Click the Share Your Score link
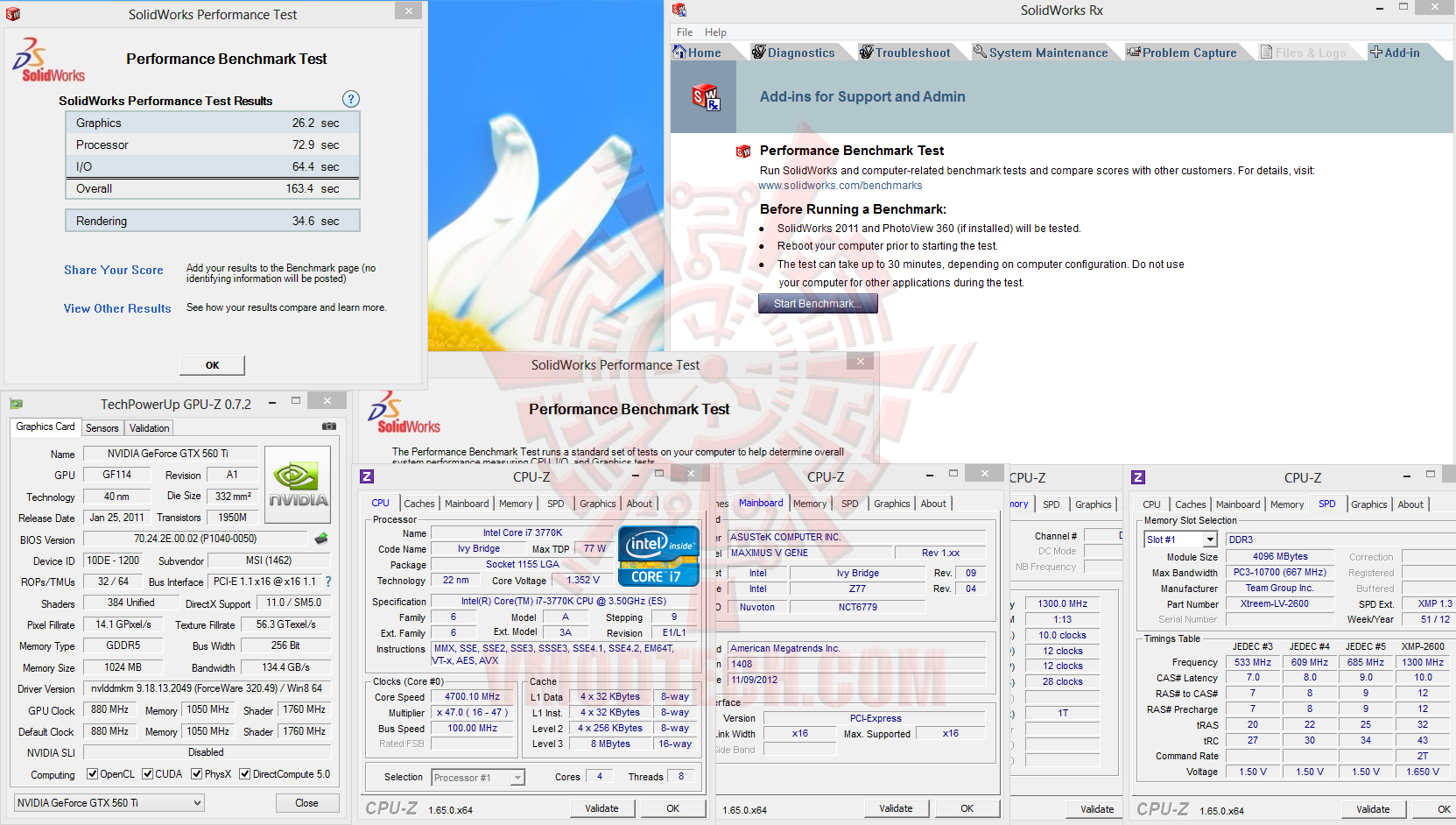Screen dimensions: 1456x825 (114, 270)
